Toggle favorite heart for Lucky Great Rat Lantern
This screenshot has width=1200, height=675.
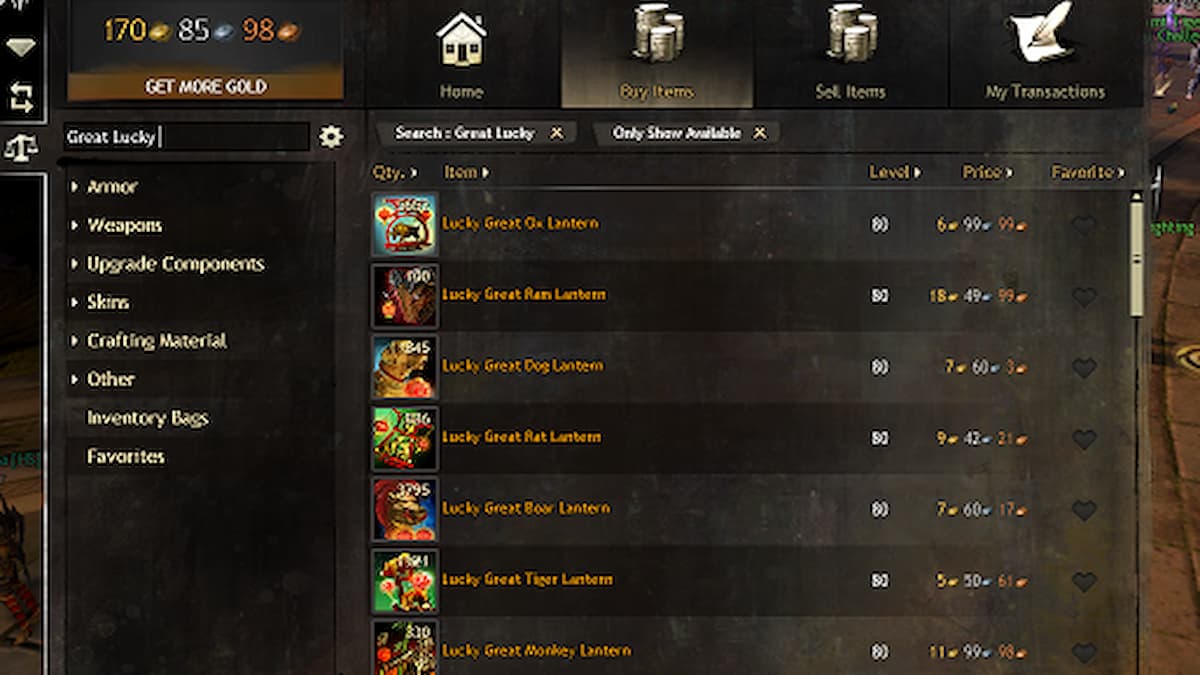point(1084,438)
